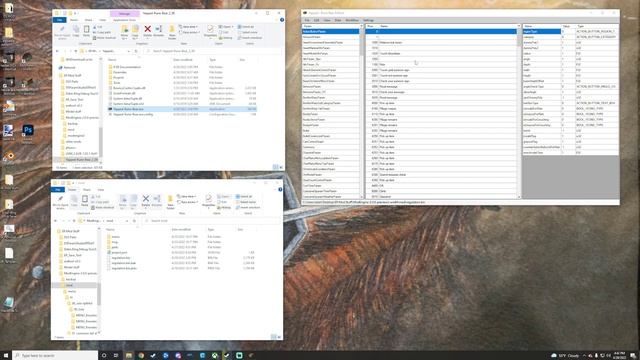Click Copy icon in Yapped Rune Bear folder ribbon

pyautogui.click(x=76, y=31)
